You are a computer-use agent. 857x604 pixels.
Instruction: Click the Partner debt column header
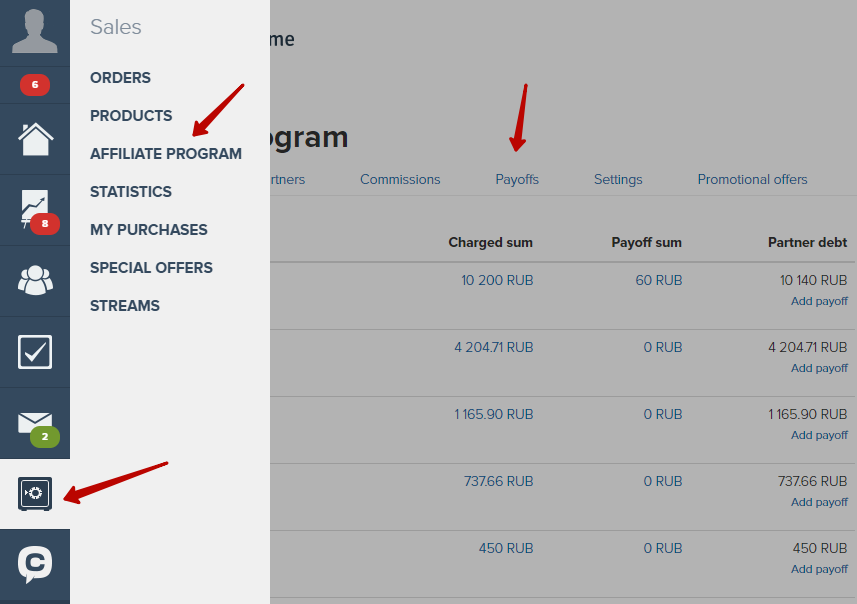click(807, 242)
